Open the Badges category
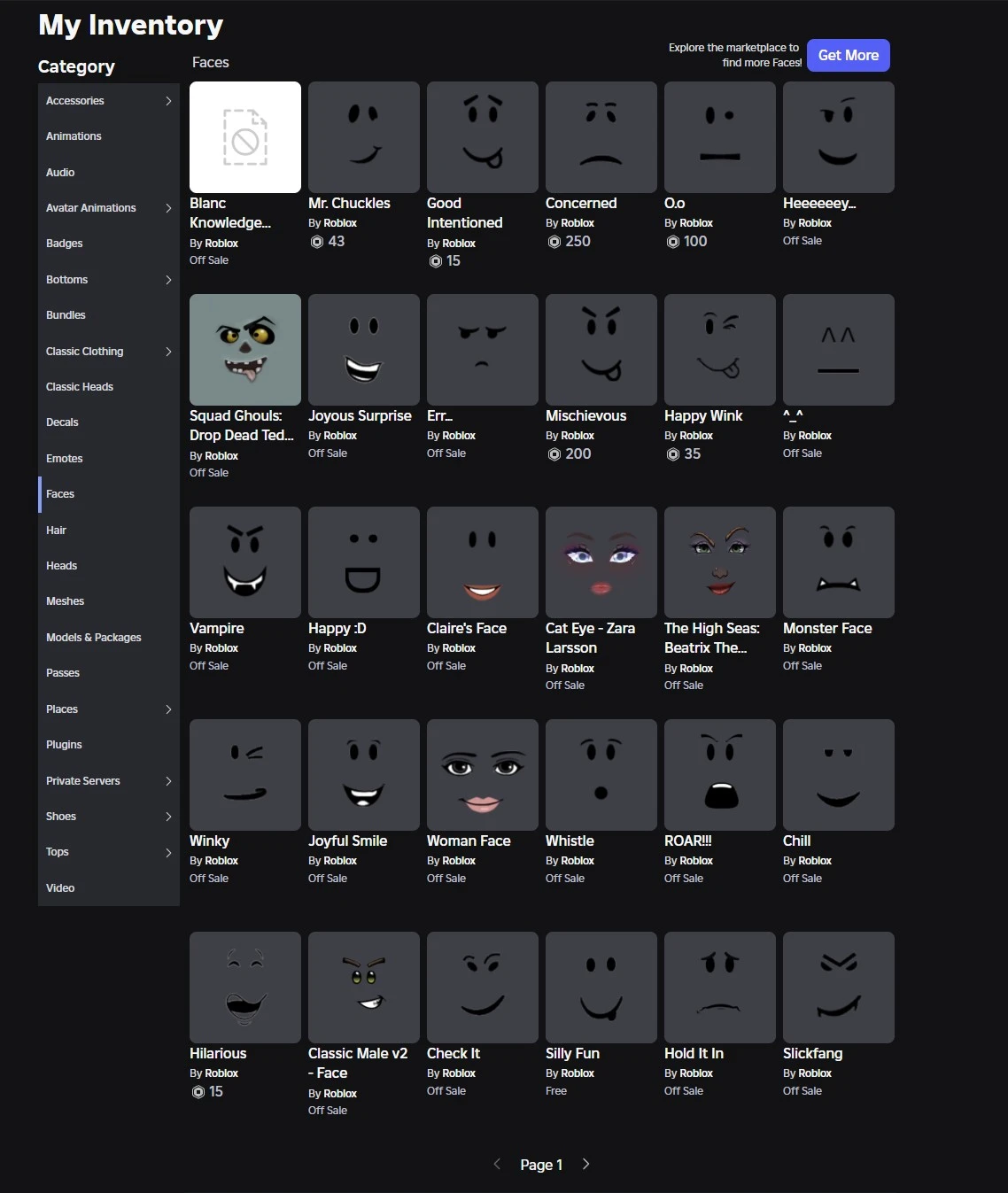This screenshot has height=1193, width=1008. pyautogui.click(x=109, y=244)
